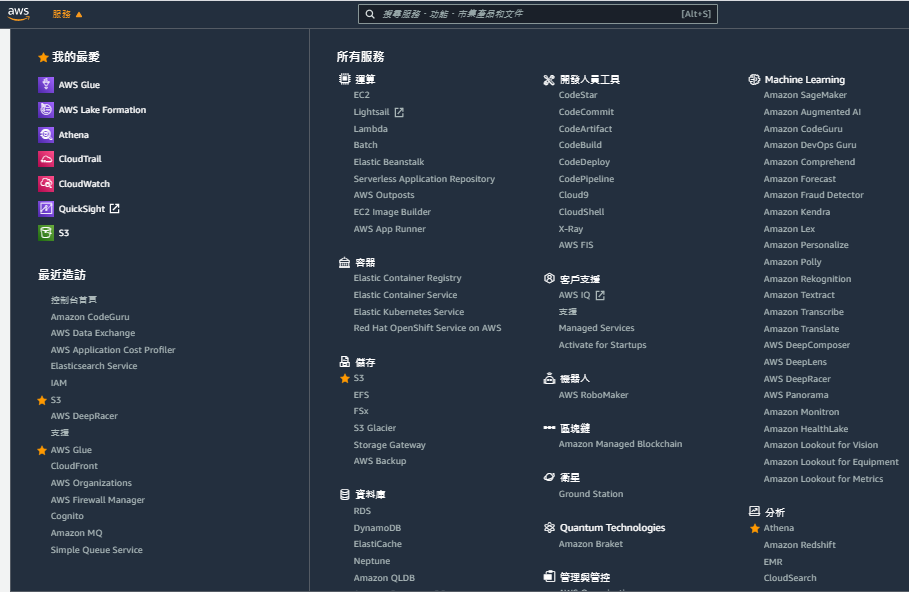
Task: Open QuickSight favorite icon
Action: point(46,209)
